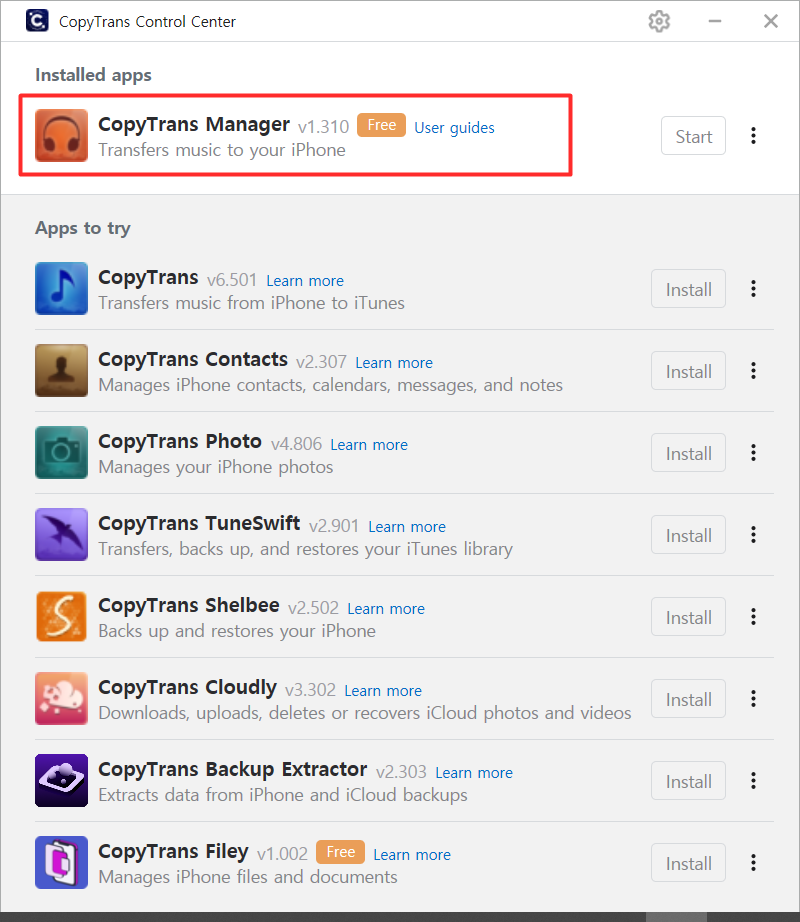Click the CopyTrans Filey app icon
Image resolution: width=800 pixels, height=922 pixels.
point(61,863)
